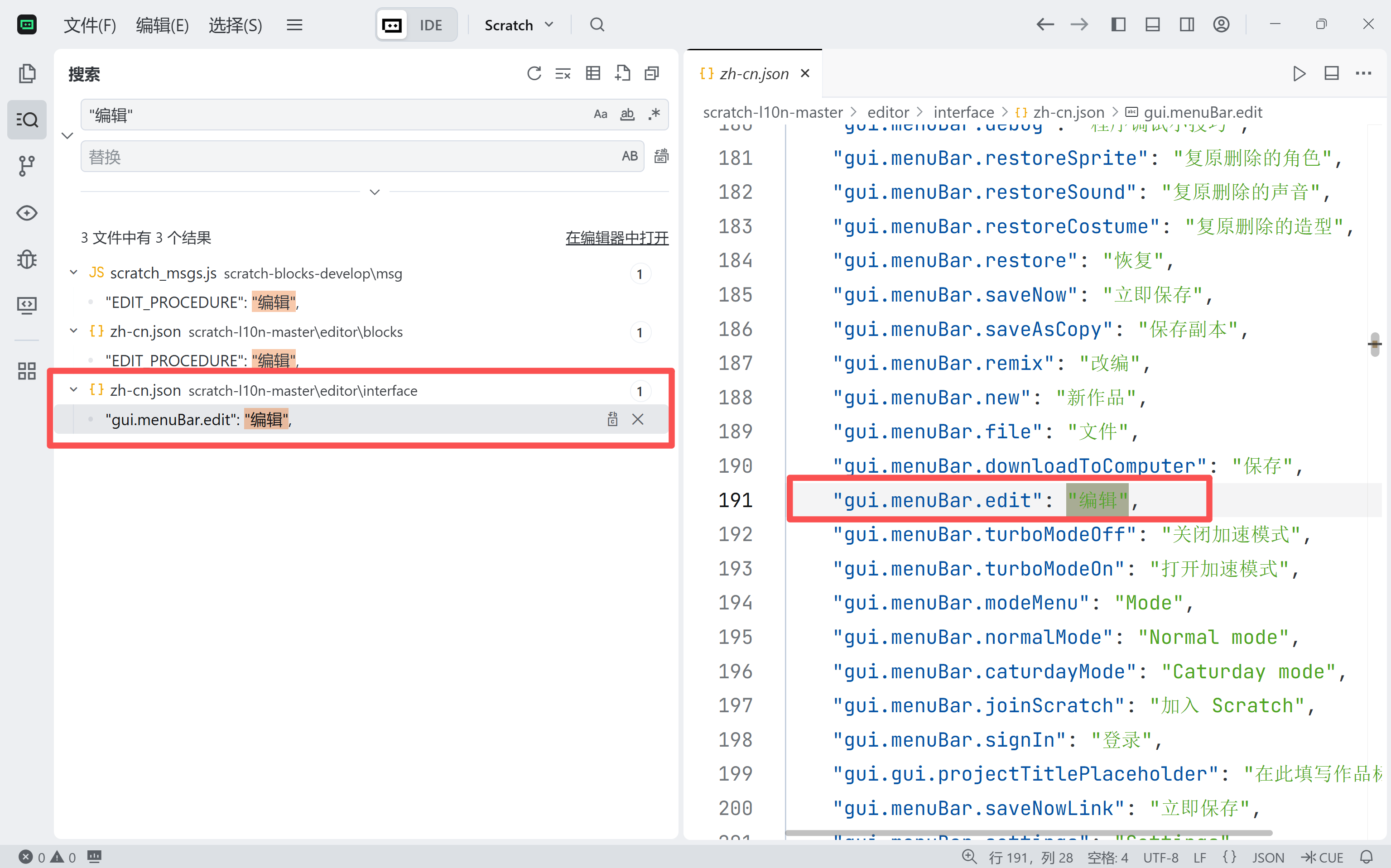
Task: Open the Explorer files icon in sidebar
Action: (x=26, y=73)
